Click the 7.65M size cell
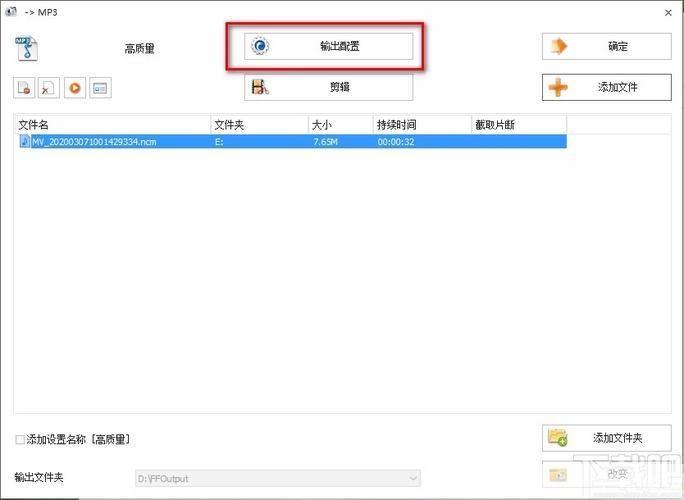Image resolution: width=684 pixels, height=500 pixels. [x=325, y=142]
